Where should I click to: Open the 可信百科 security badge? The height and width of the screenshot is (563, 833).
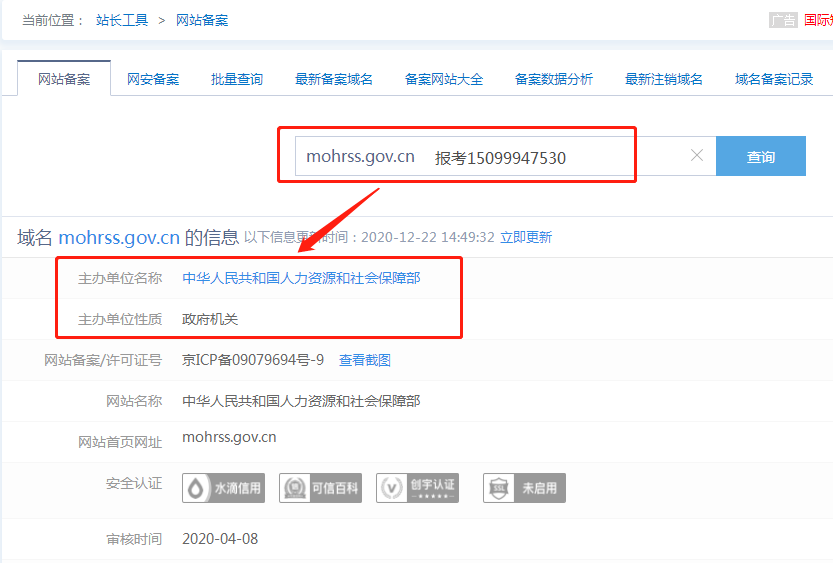coord(320,488)
